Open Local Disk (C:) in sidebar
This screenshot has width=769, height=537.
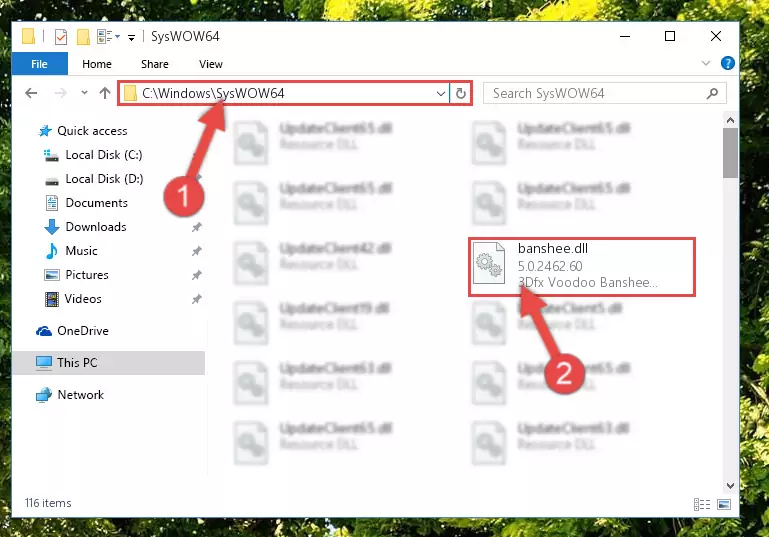tap(103, 155)
